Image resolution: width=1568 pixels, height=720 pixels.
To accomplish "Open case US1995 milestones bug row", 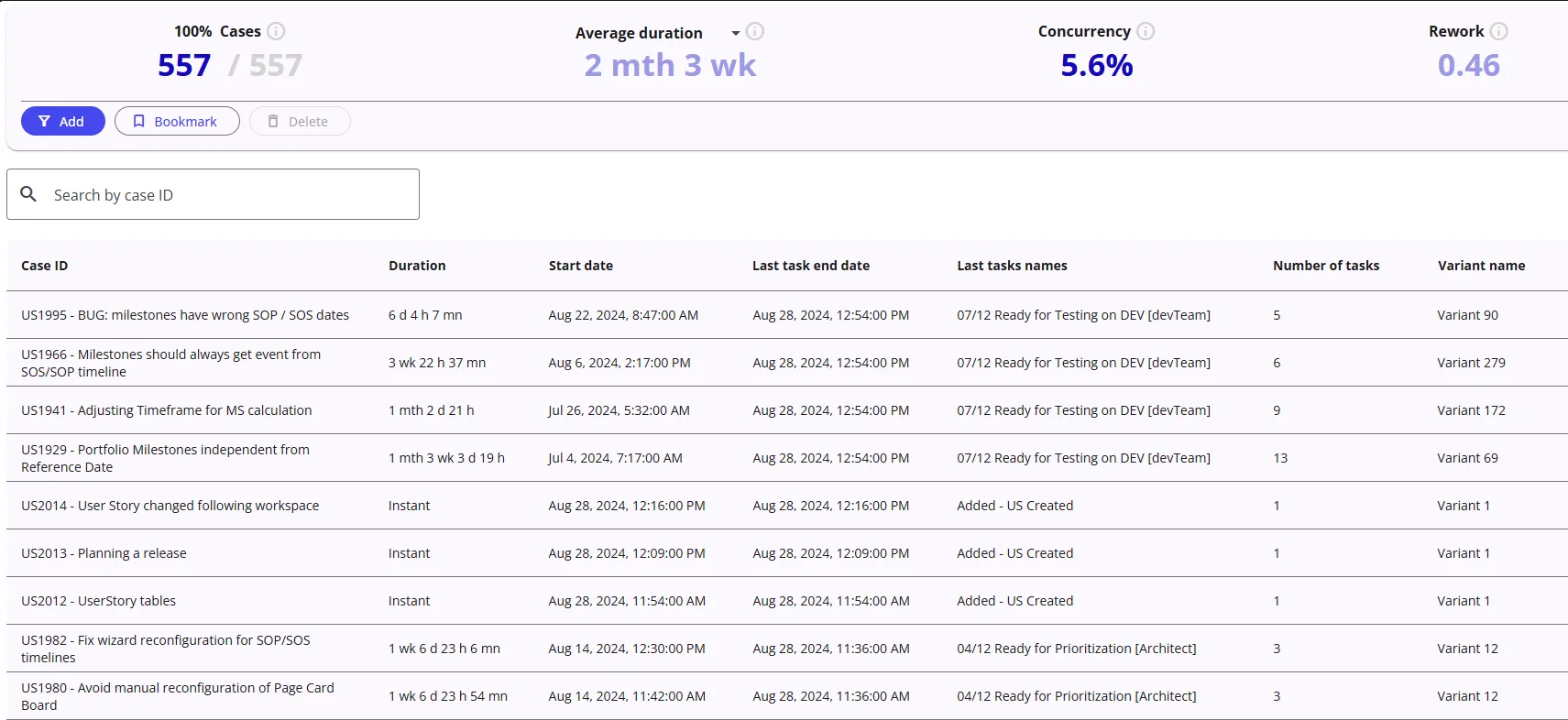I will [x=185, y=315].
